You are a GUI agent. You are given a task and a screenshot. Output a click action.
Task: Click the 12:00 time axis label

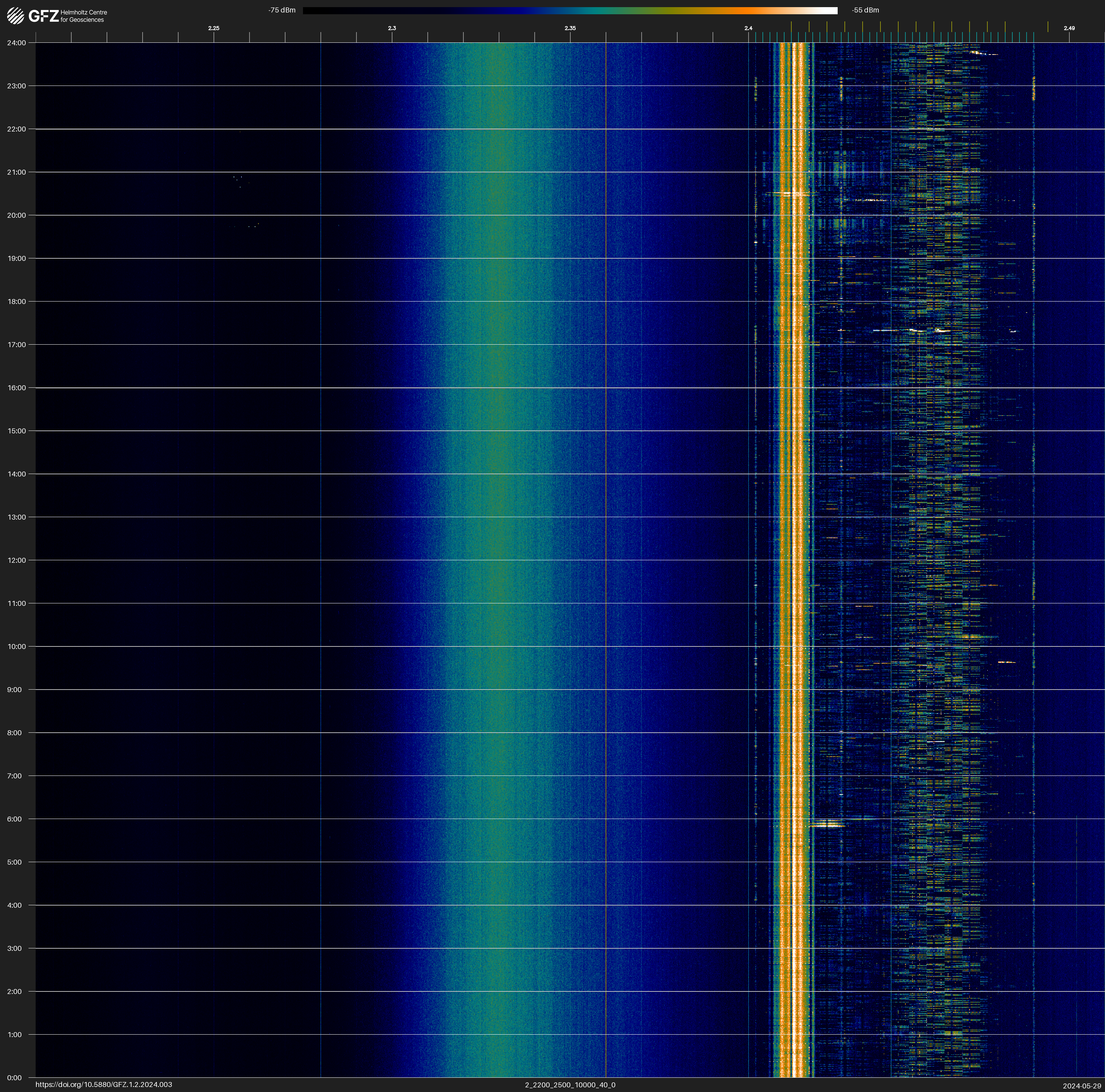click(x=17, y=560)
